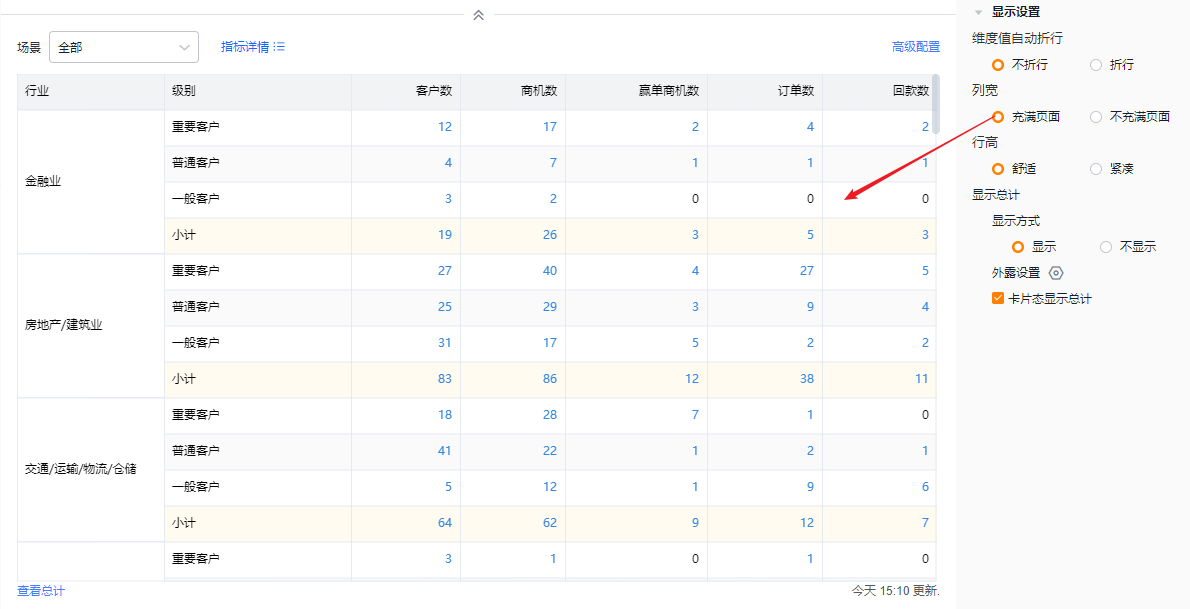Click the table's vertical scrollbar thumb

click(x=936, y=103)
